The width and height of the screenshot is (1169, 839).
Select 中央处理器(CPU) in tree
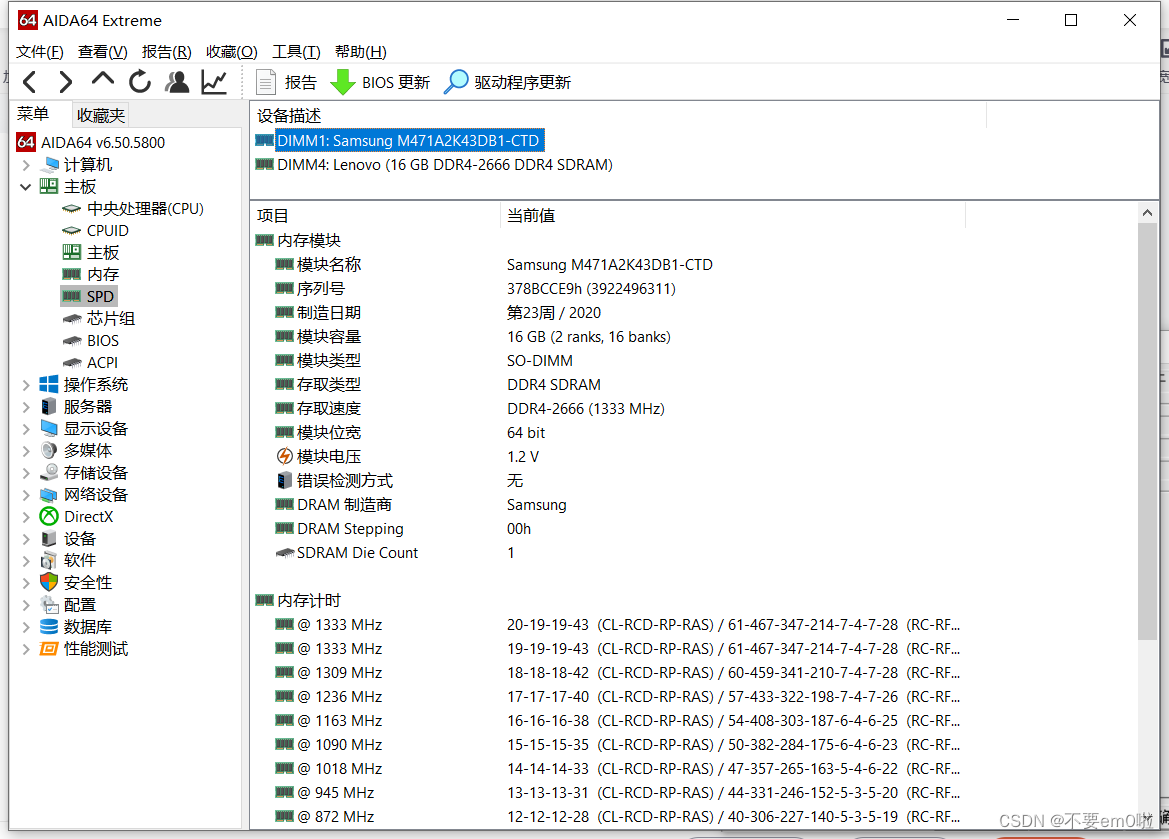[x=145, y=209]
